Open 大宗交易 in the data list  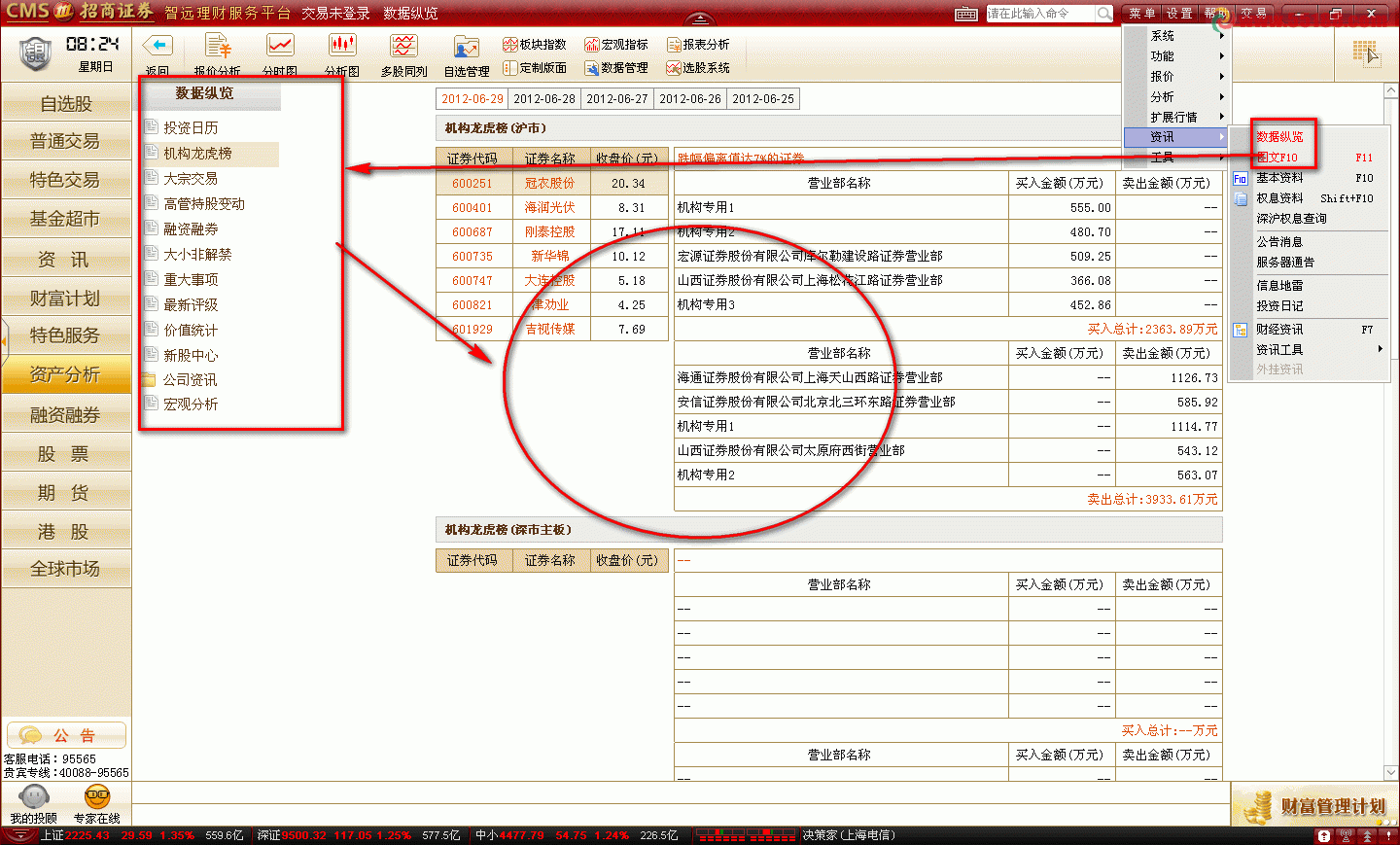(x=191, y=179)
